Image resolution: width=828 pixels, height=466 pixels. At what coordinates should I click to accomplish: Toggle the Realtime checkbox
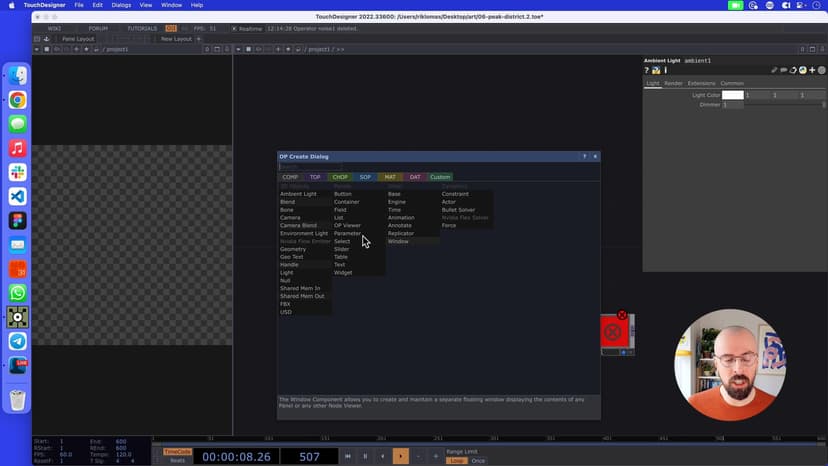click(x=234, y=28)
